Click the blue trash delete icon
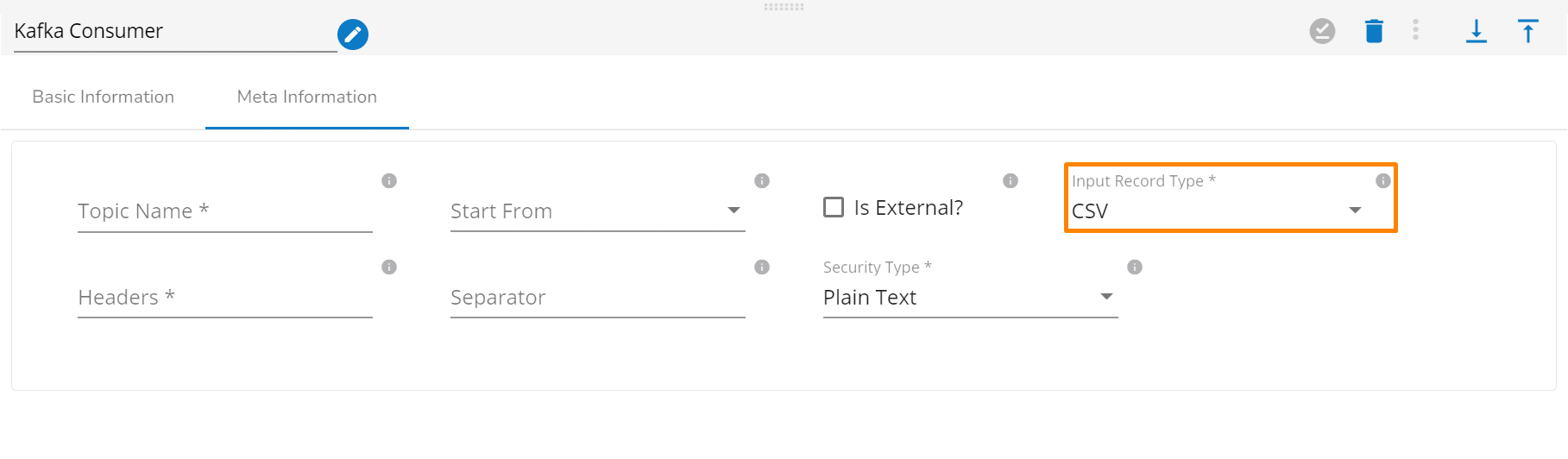The image size is (1568, 459). tap(1374, 31)
